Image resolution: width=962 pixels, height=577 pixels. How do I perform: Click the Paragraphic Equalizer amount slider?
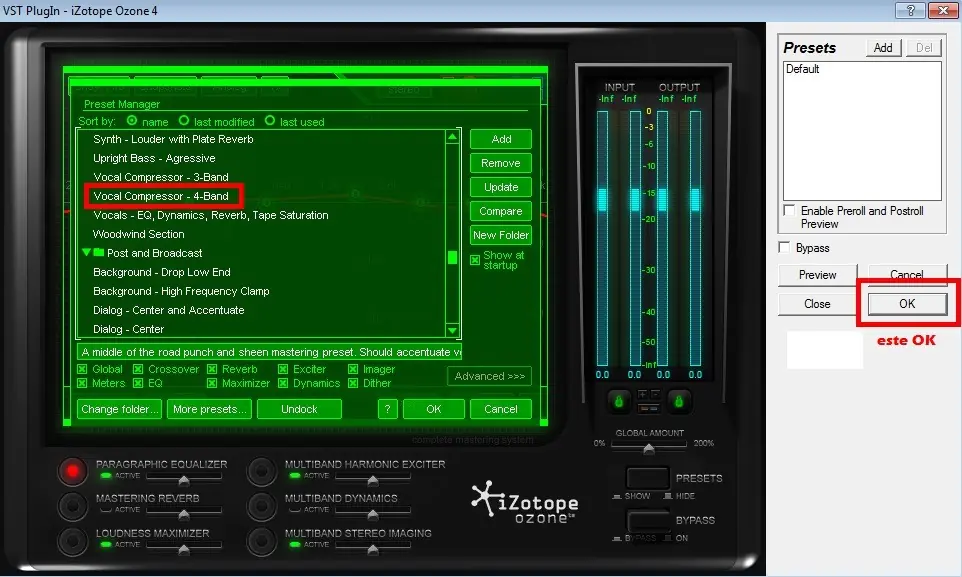[x=184, y=479]
